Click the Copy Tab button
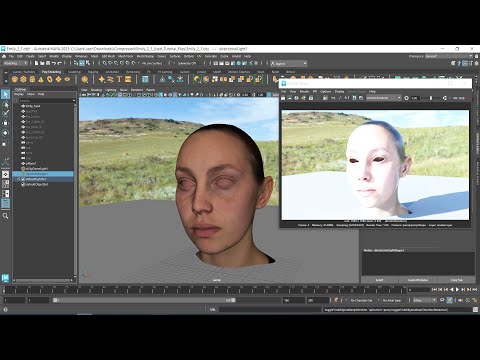Viewport: 480px width, 360px height. tap(457, 280)
